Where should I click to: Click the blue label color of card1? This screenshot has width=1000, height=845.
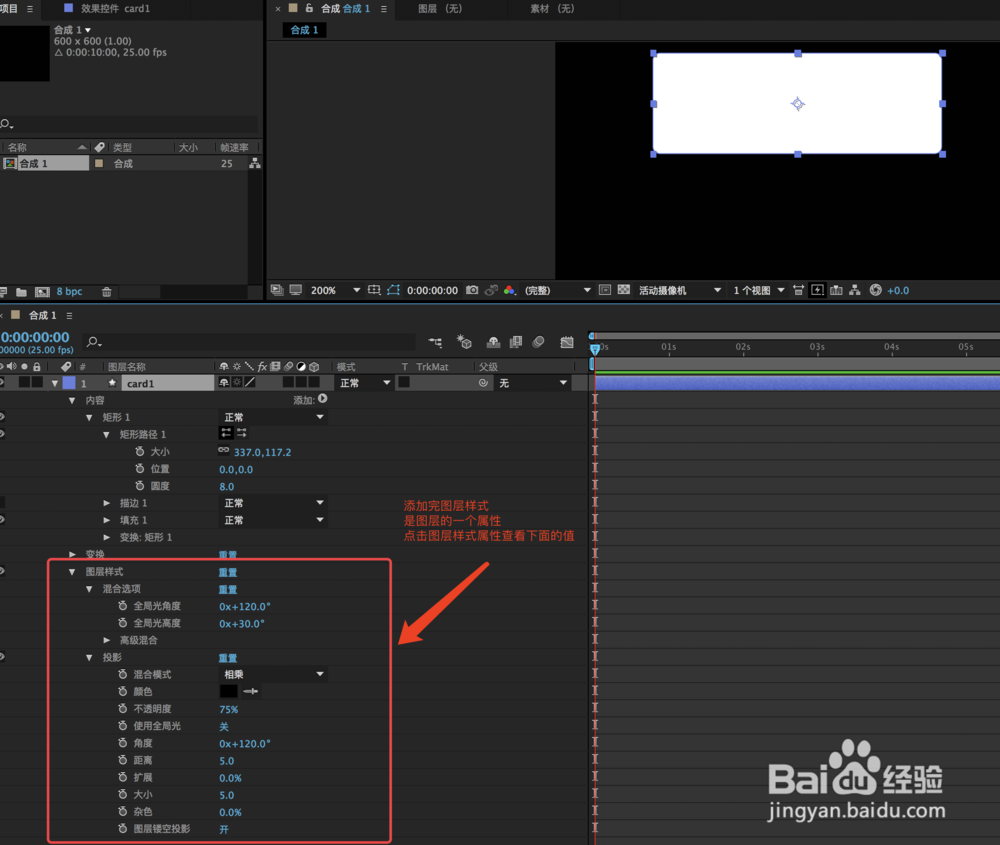click(69, 383)
